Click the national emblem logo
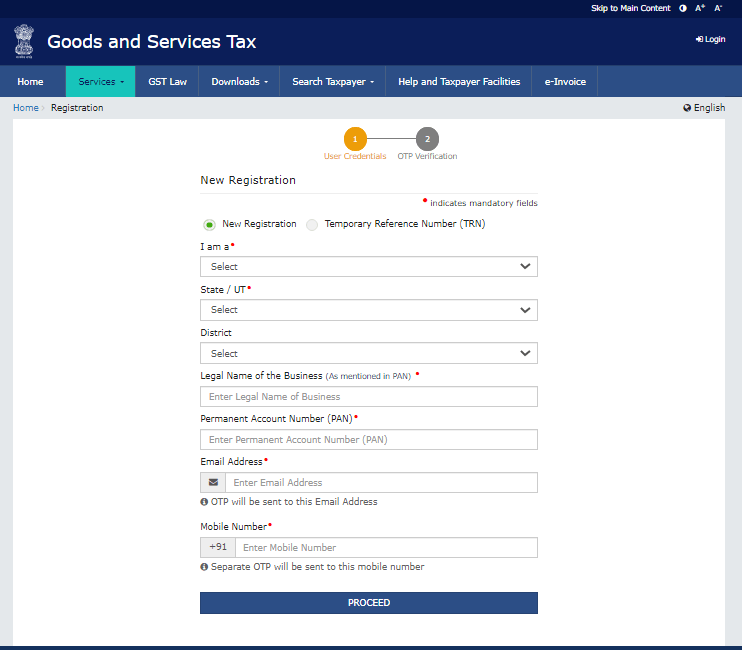Viewport: 742px width, 650px height. click(x=24, y=42)
